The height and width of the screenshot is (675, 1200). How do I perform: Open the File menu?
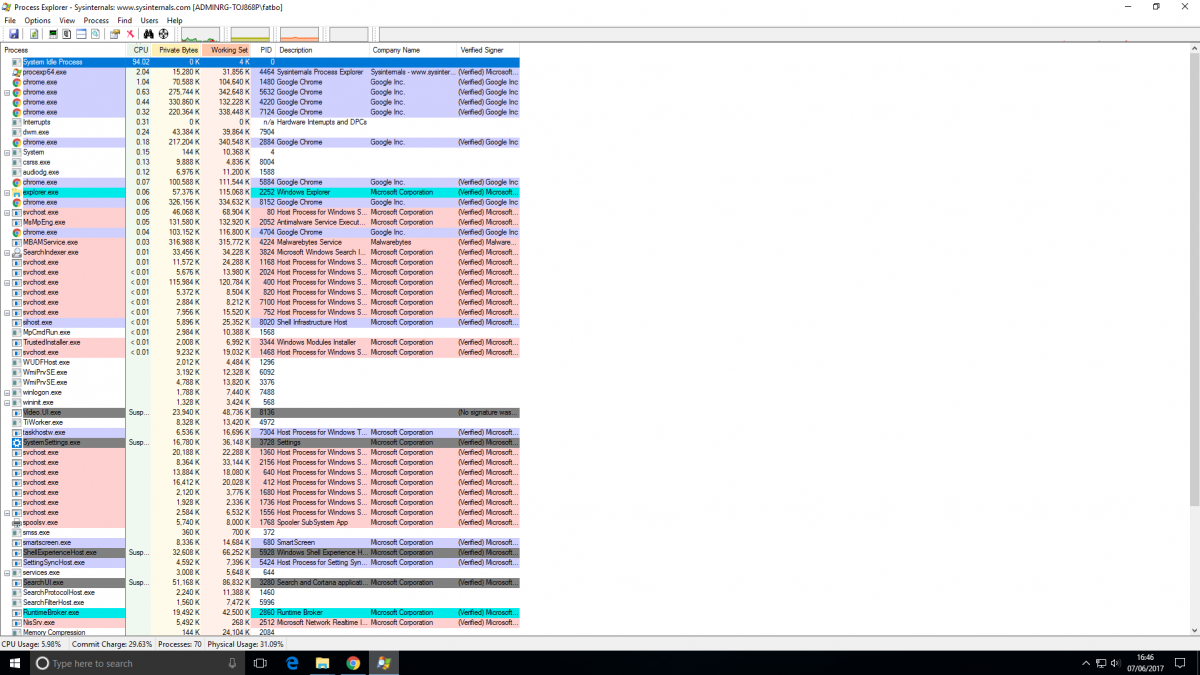click(10, 20)
